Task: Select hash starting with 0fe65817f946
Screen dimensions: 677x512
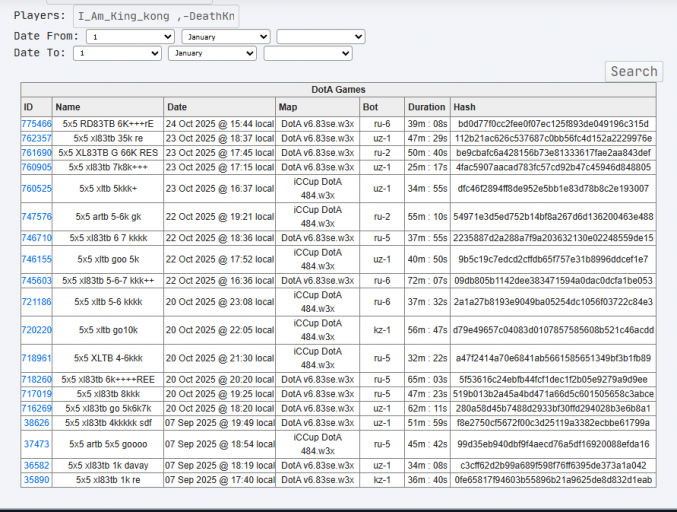Action: 553,480
